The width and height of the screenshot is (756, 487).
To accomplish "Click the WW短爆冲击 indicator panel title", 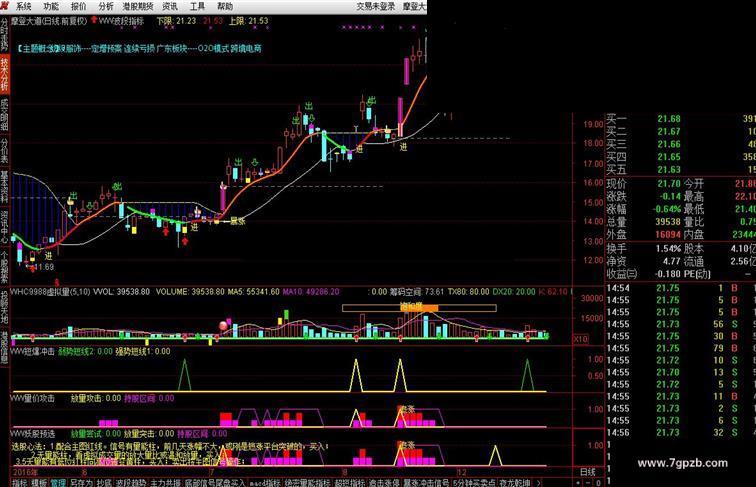I will pos(33,352).
